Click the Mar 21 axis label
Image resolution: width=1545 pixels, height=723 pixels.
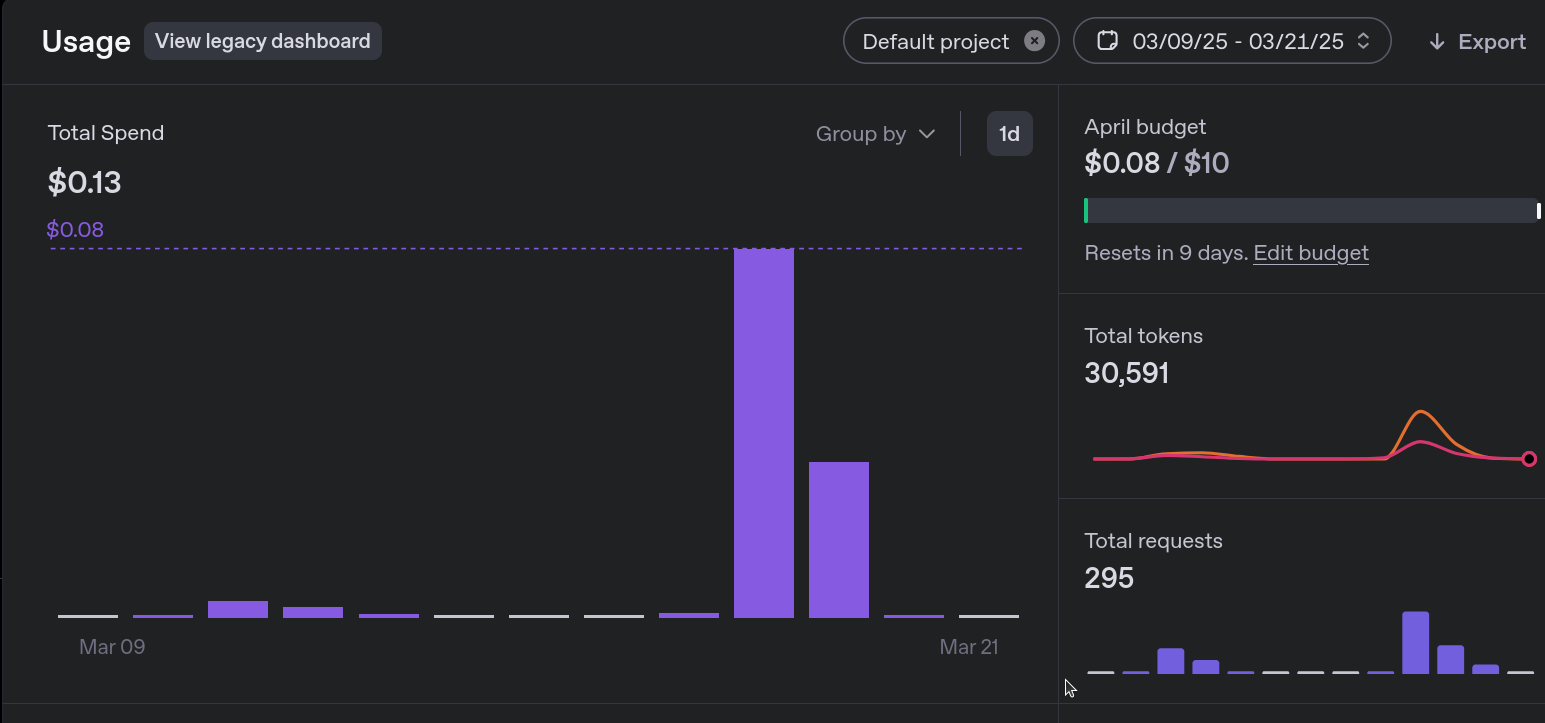click(968, 647)
